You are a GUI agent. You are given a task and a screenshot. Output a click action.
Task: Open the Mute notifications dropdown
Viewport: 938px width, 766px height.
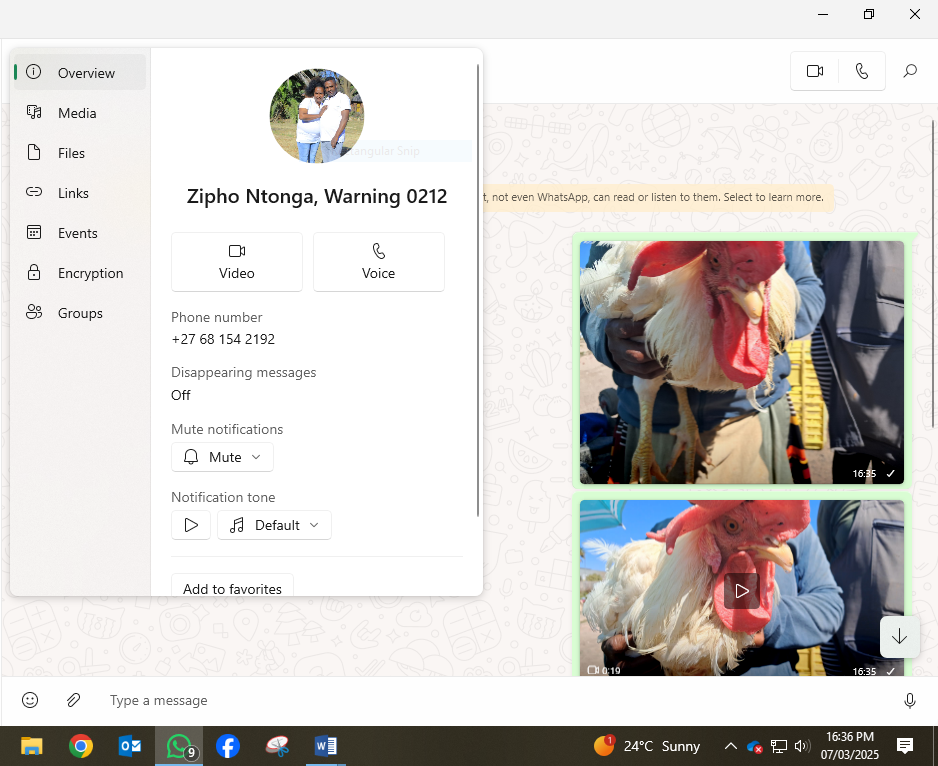tap(223, 457)
